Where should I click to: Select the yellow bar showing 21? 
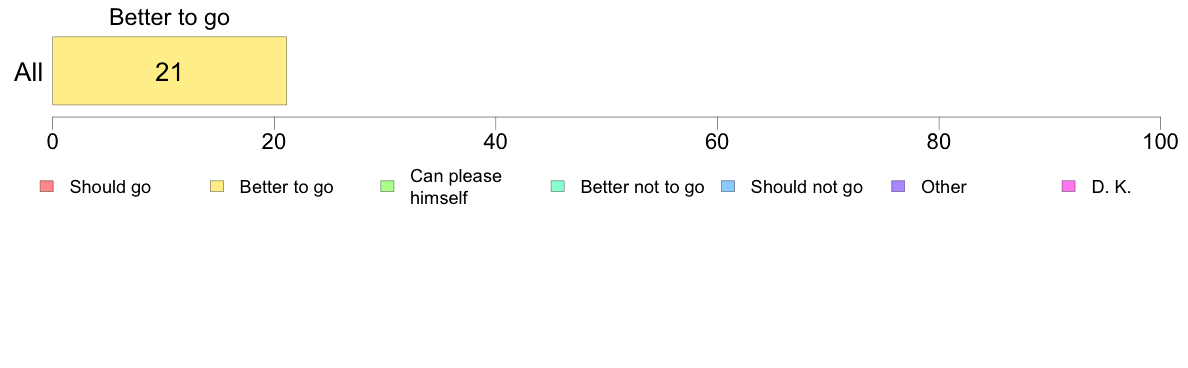[x=169, y=70]
